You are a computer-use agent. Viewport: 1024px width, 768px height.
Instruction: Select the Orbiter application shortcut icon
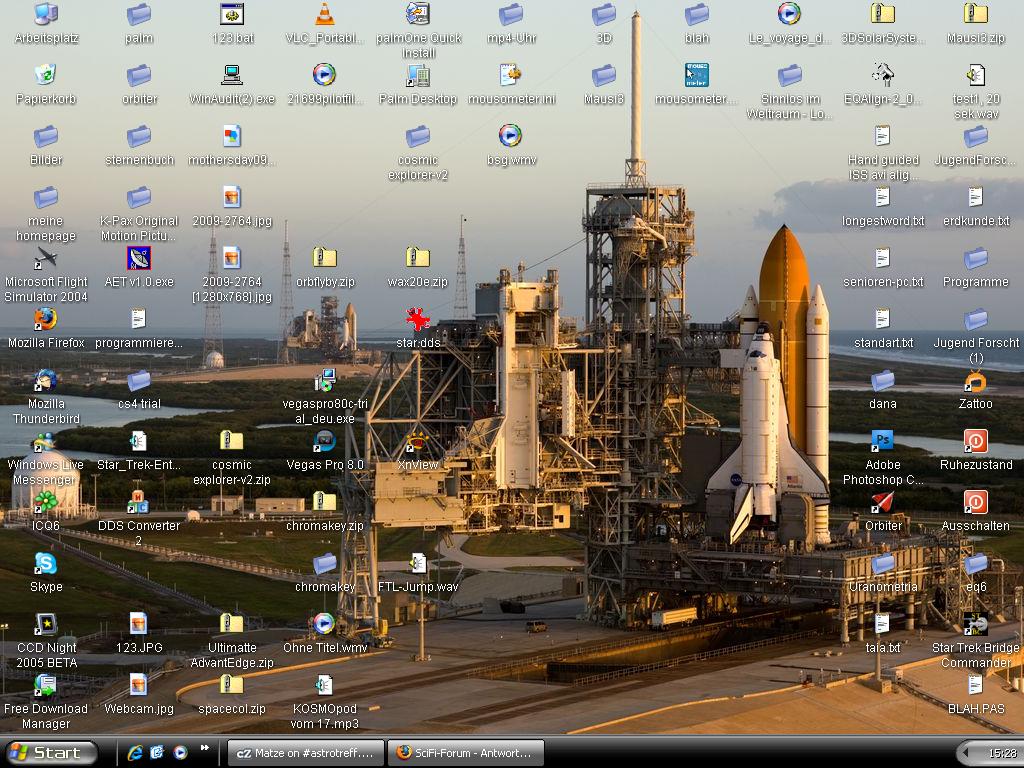882,502
